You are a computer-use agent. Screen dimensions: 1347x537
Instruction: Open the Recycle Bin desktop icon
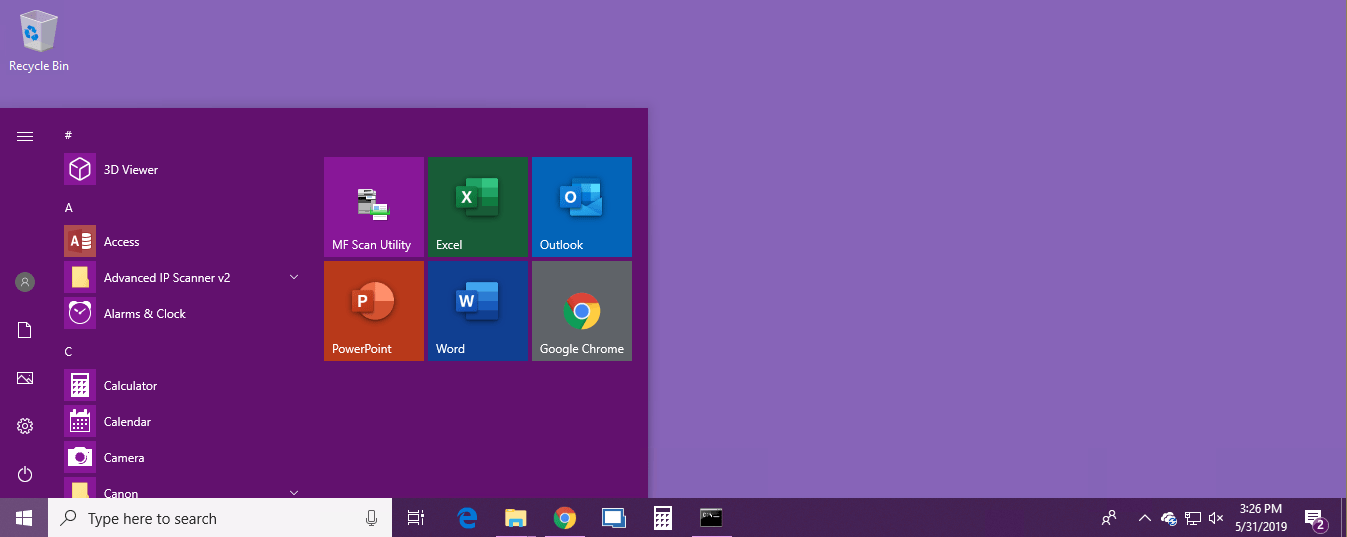tap(39, 42)
